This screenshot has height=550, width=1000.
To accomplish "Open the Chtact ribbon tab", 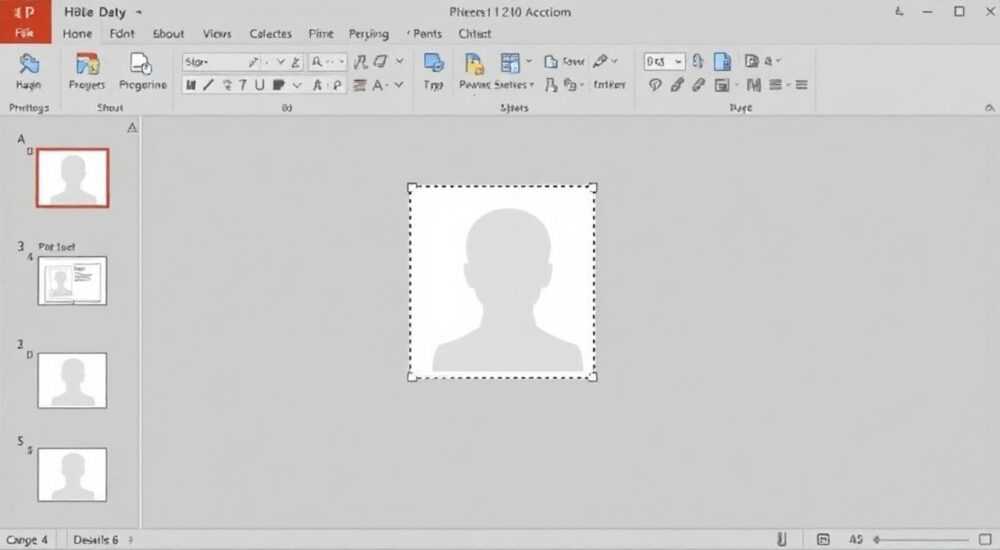I will pos(474,34).
